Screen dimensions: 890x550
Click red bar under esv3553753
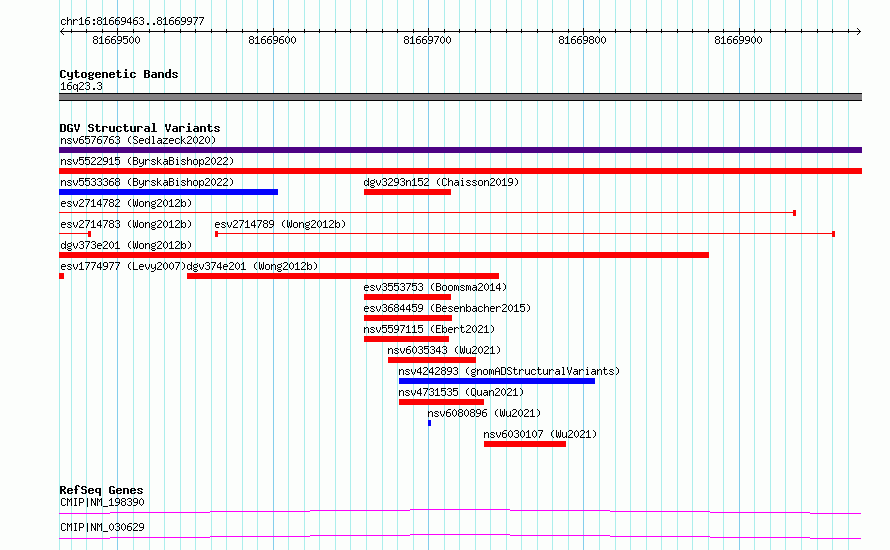408,297
